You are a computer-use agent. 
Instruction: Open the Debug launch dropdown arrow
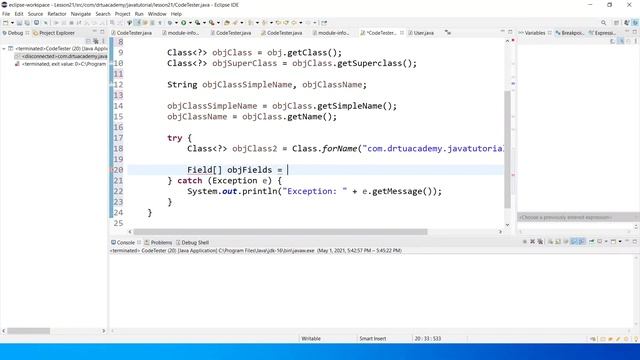pyautogui.click(x=176, y=23)
